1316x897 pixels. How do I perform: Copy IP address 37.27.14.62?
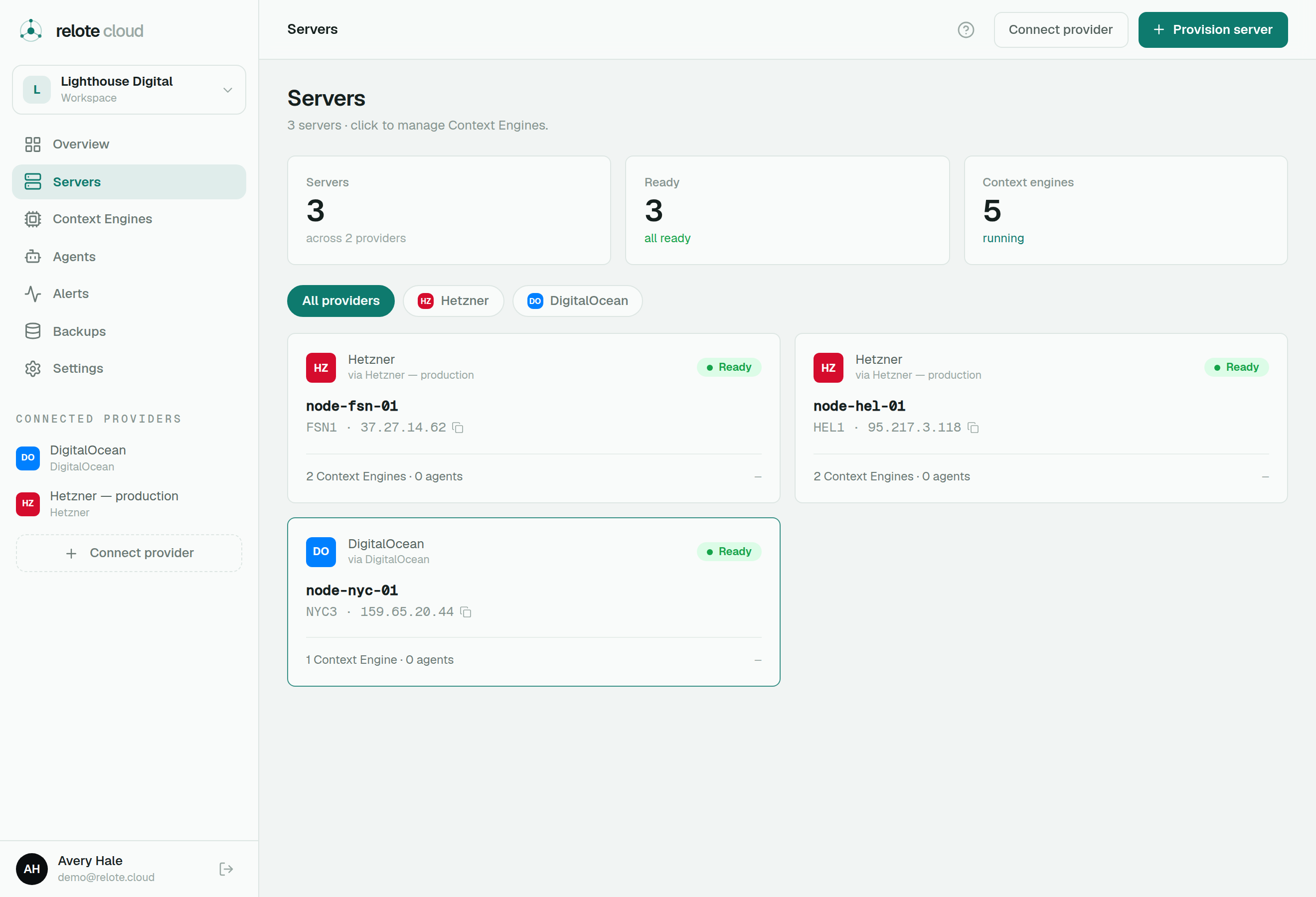click(x=458, y=428)
